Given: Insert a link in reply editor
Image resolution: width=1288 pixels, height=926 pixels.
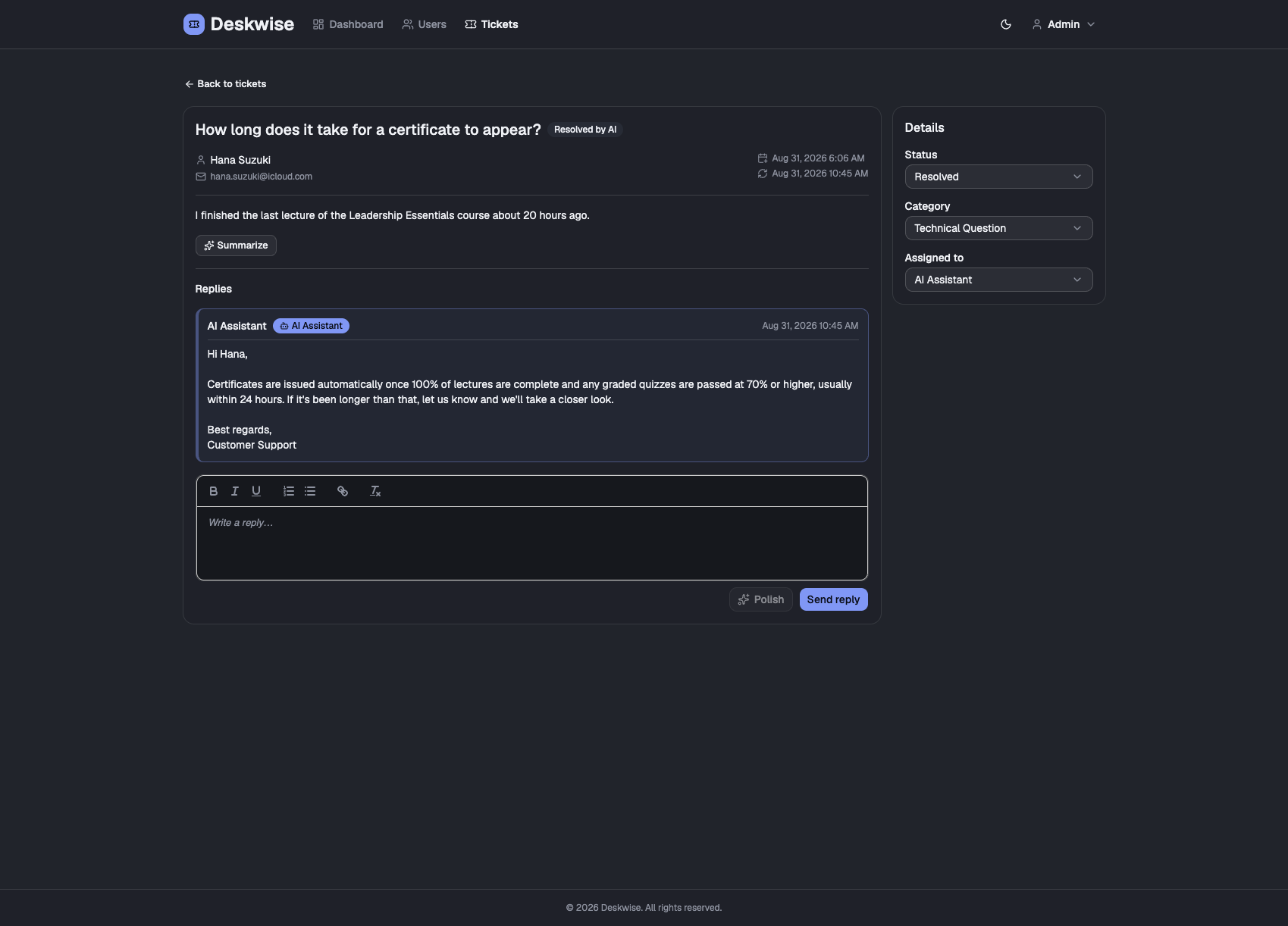Looking at the screenshot, I should pyautogui.click(x=343, y=491).
